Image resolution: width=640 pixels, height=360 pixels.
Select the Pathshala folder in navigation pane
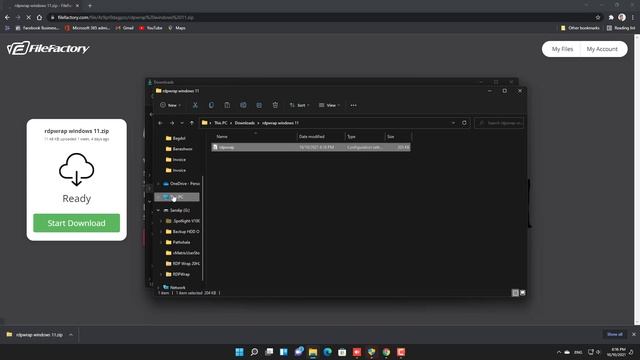coord(178,242)
